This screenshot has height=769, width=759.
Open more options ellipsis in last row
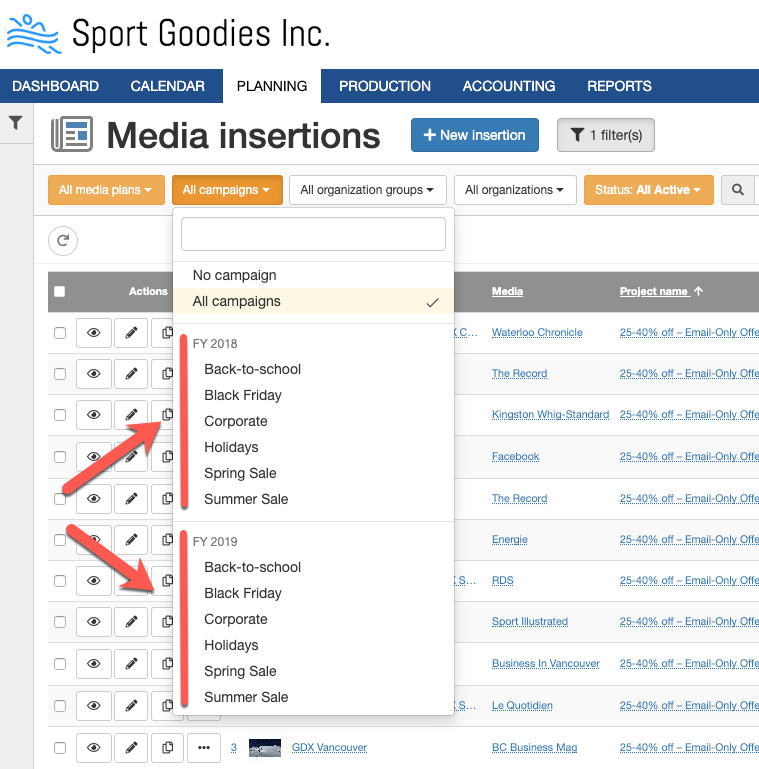click(x=204, y=747)
